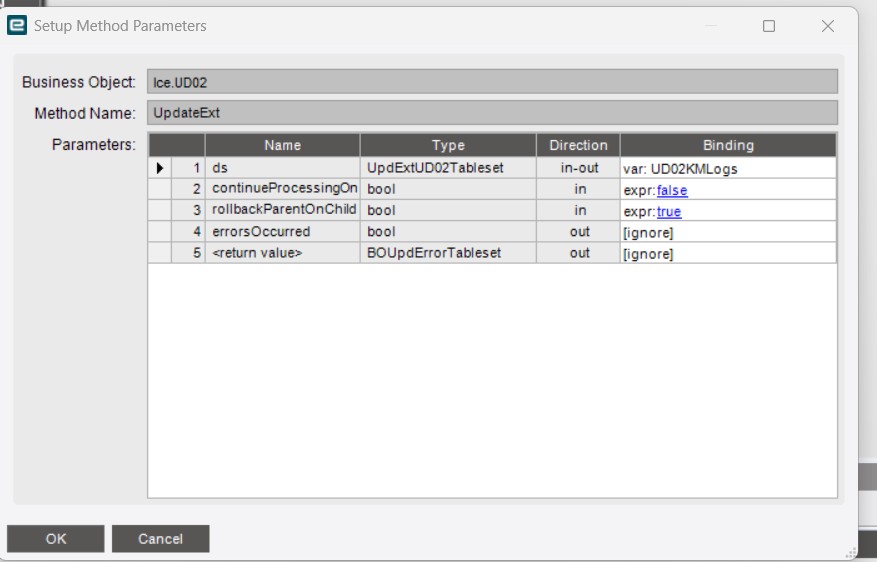Open the 'false' expression link
Viewport: 877px width, 562px height.
pos(672,190)
